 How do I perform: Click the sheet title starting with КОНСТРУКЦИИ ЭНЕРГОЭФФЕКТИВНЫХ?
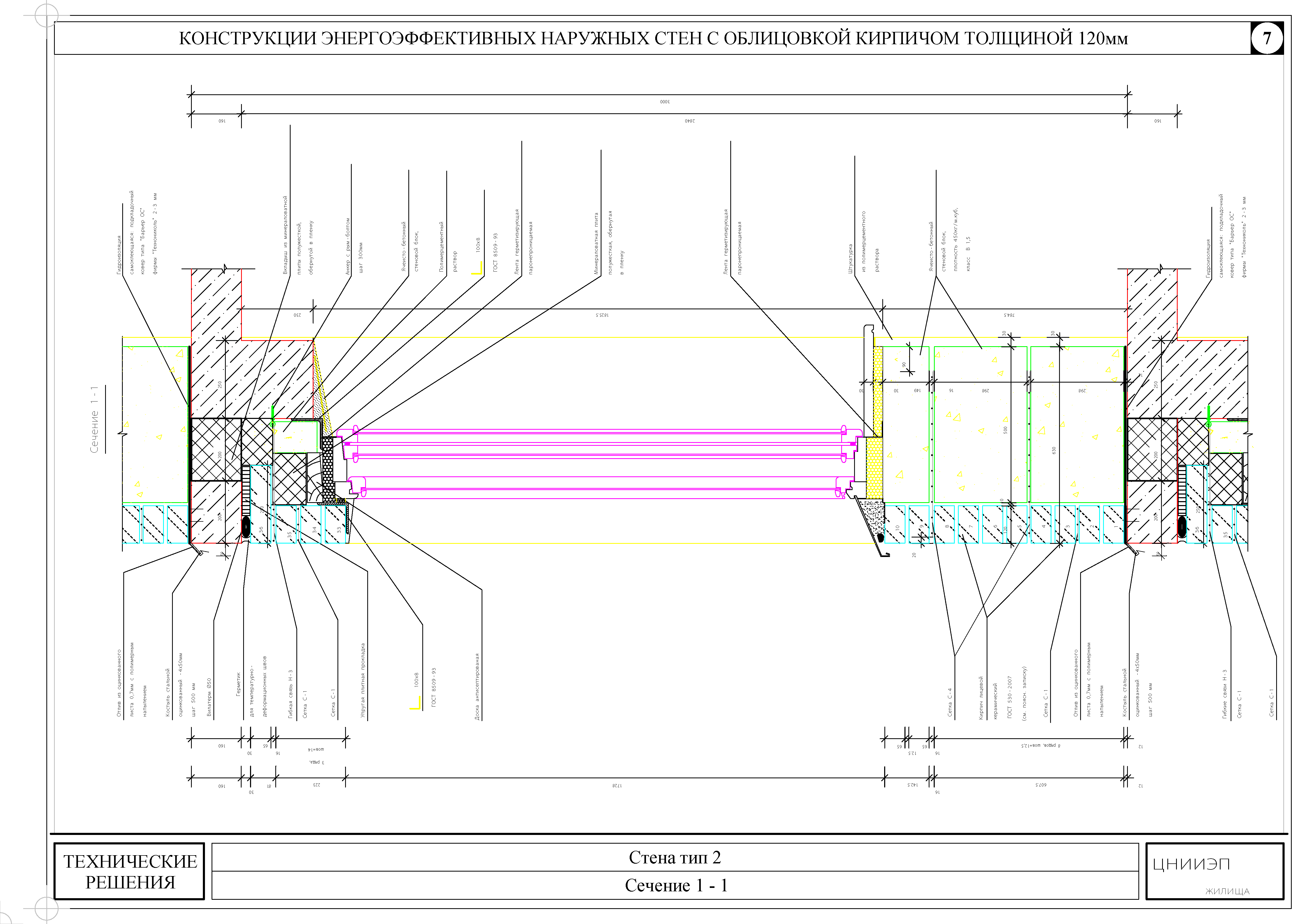pyautogui.click(x=653, y=39)
